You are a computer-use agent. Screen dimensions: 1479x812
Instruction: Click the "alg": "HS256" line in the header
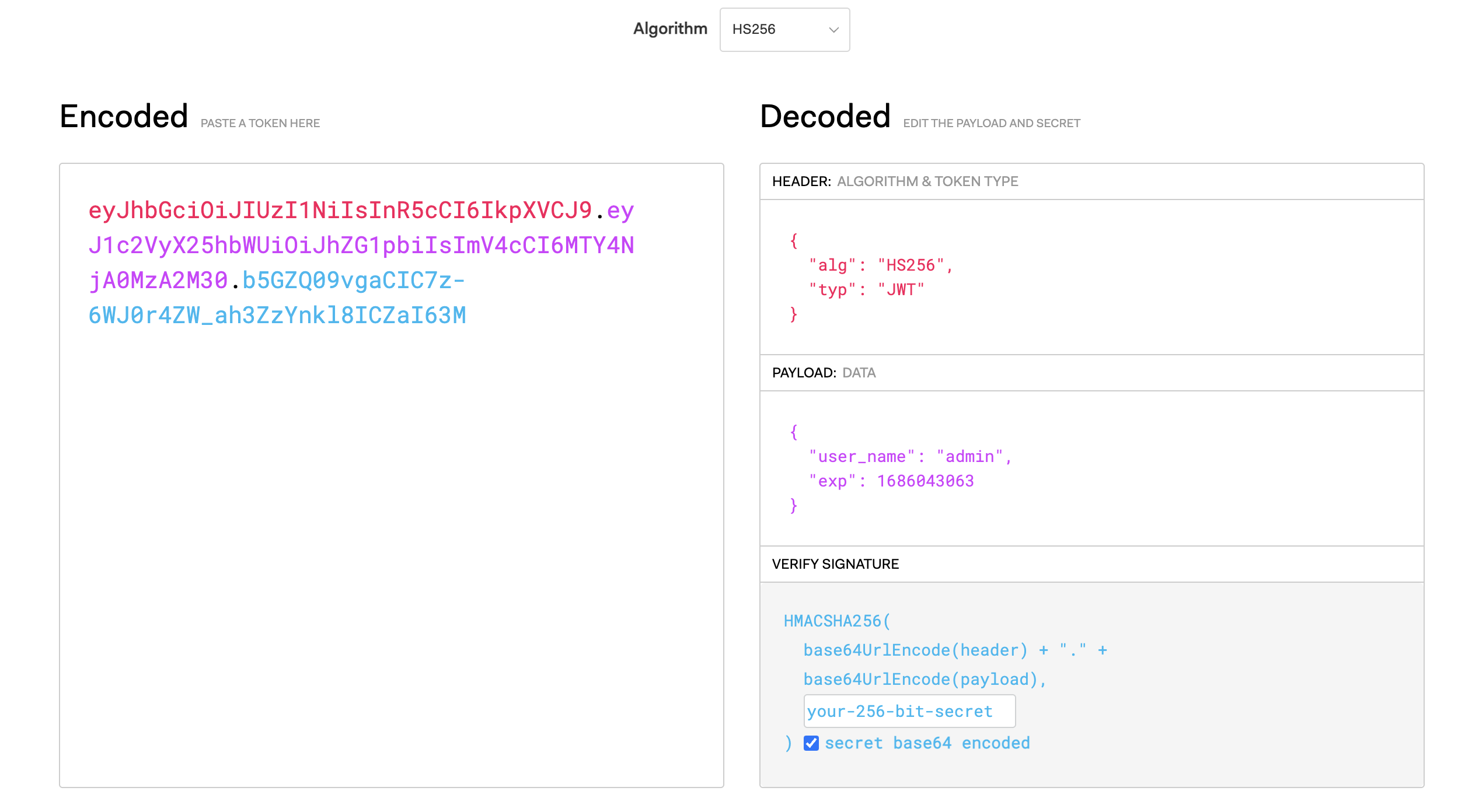880,265
